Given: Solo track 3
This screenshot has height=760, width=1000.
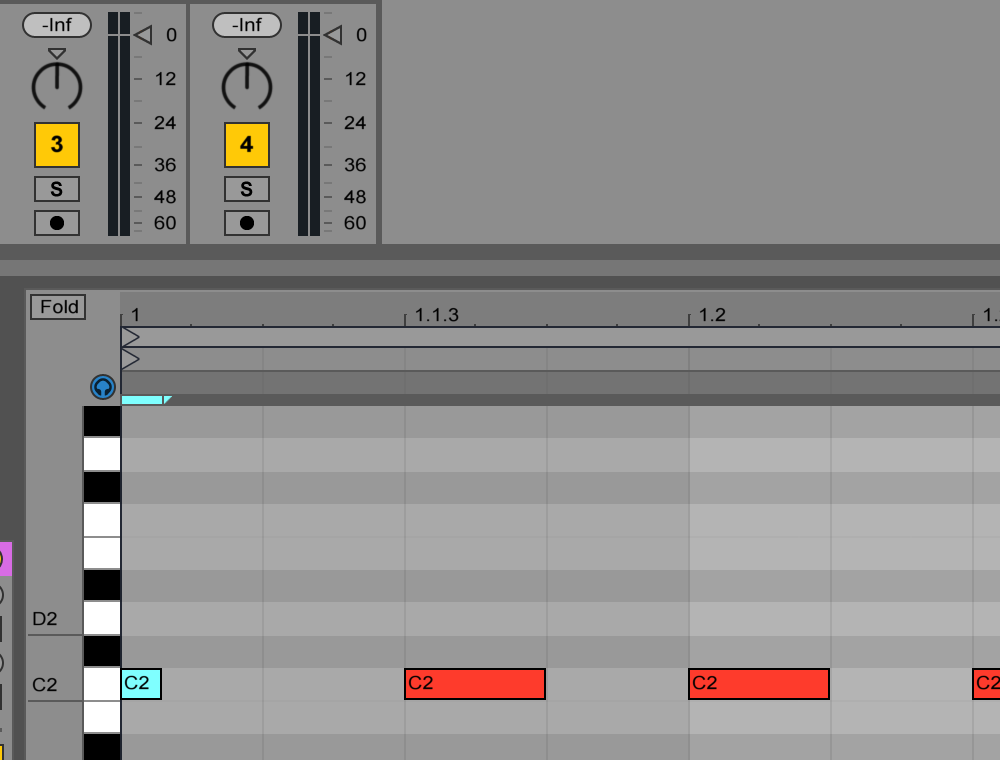Looking at the screenshot, I should coord(57,189).
